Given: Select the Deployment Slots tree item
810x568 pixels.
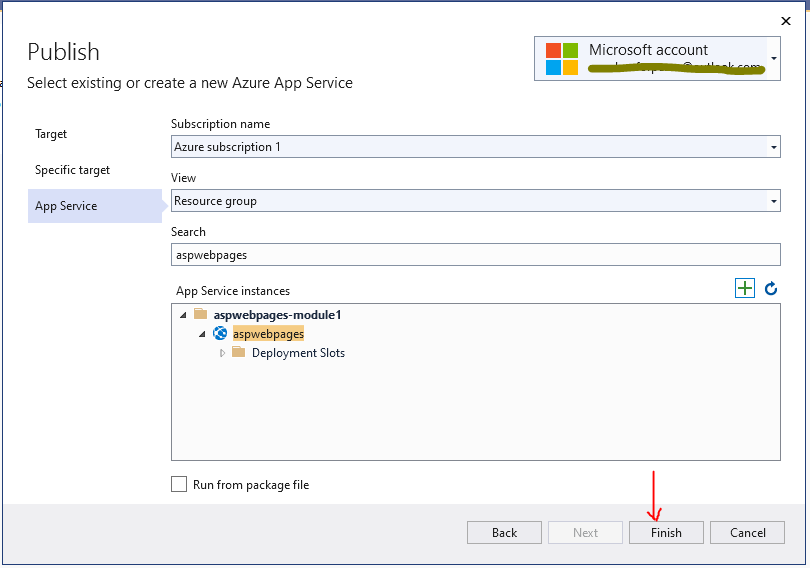Looking at the screenshot, I should click(x=298, y=353).
